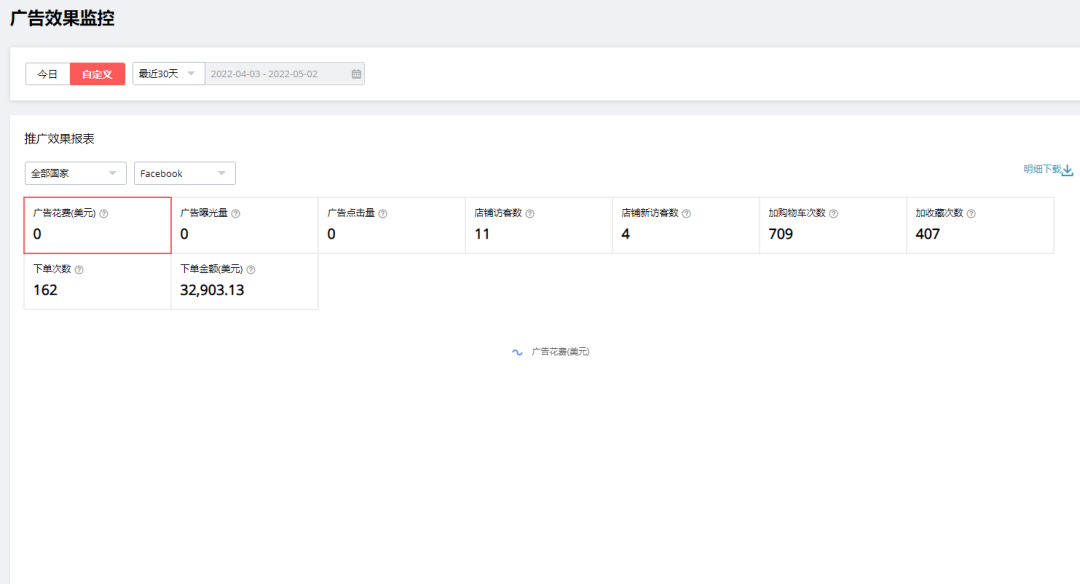Select the 店铺新访客数 metric card
Screen dimensions: 1080x584
[x=686, y=225]
